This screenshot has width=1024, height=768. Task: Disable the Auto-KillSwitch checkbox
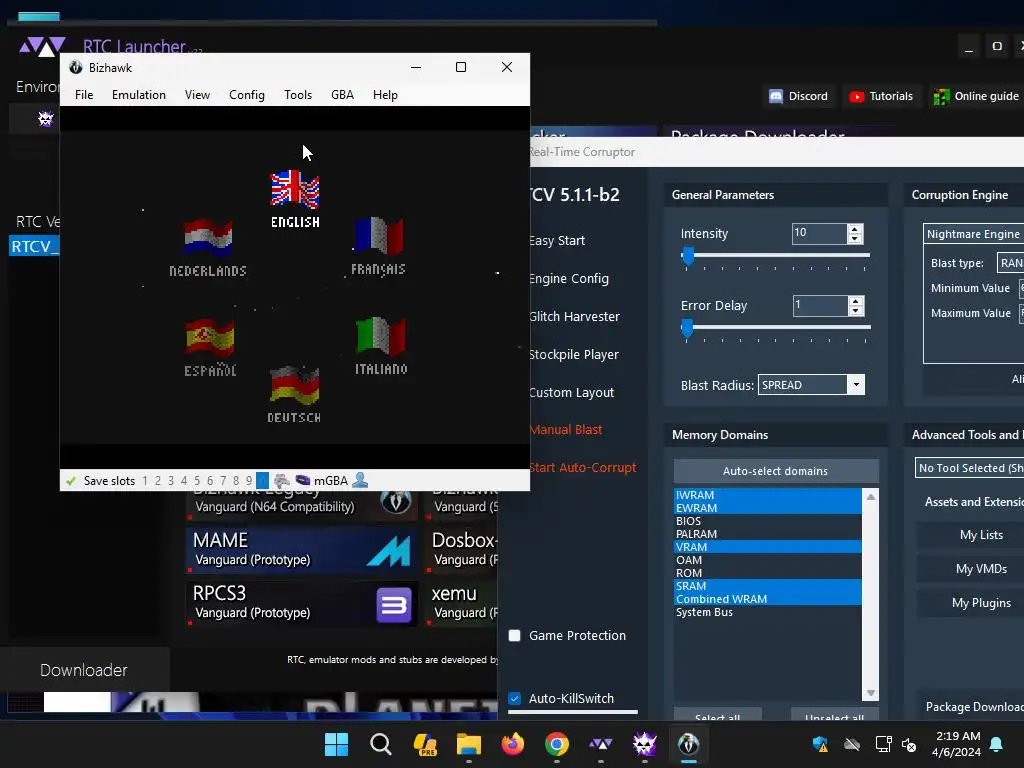(x=515, y=698)
